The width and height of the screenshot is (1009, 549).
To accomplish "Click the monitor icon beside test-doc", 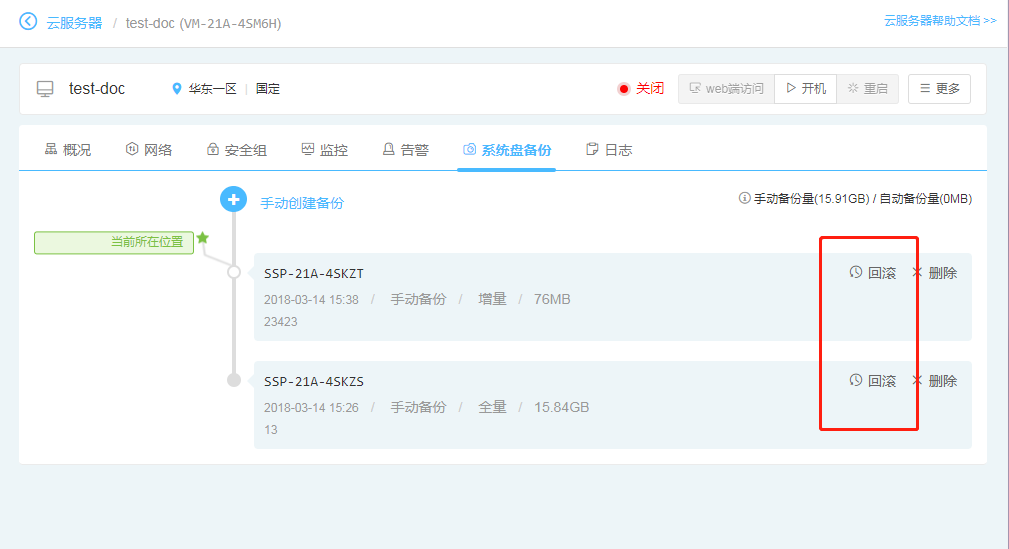I will 45,89.
